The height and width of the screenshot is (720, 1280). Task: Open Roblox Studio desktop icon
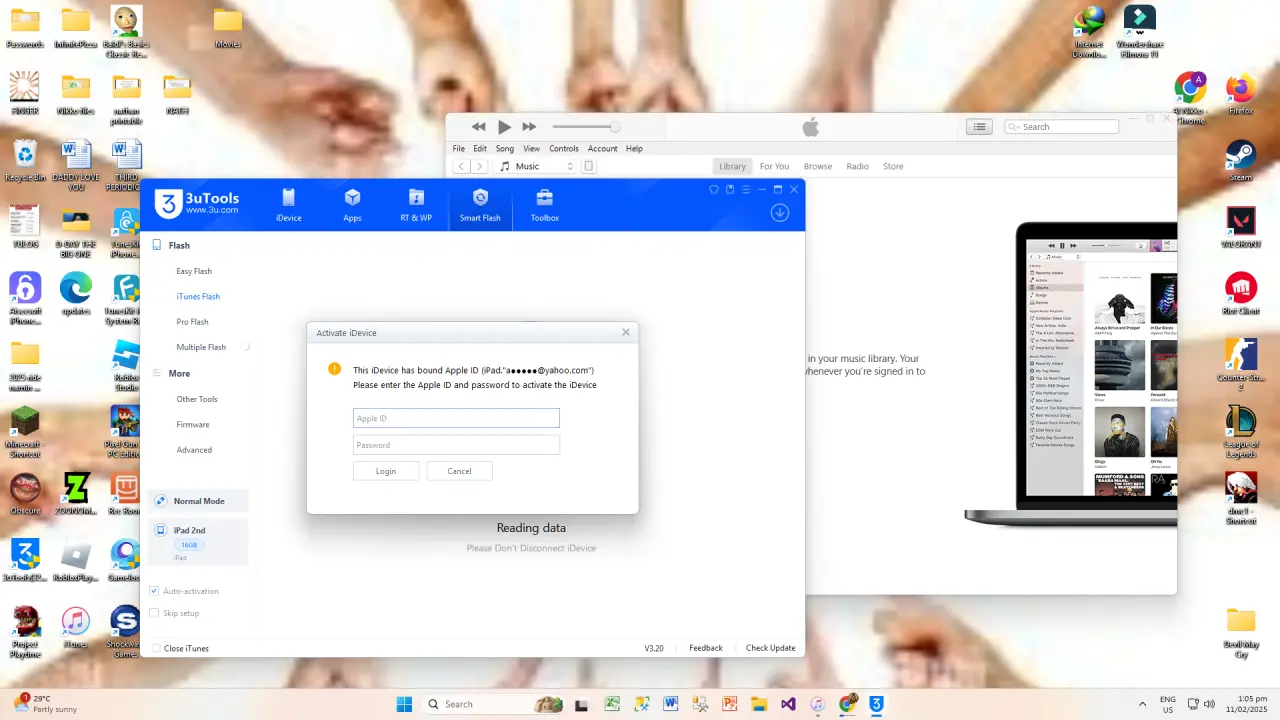point(126,366)
